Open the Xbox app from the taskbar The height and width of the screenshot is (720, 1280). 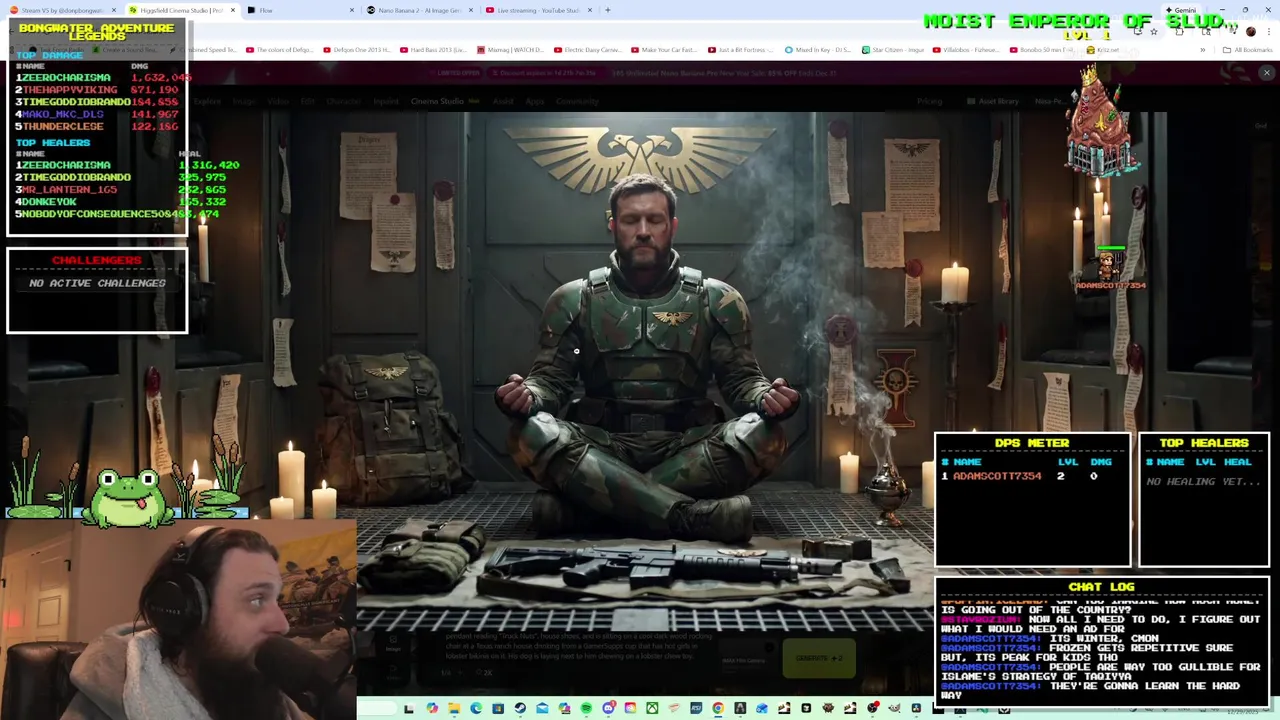652,709
